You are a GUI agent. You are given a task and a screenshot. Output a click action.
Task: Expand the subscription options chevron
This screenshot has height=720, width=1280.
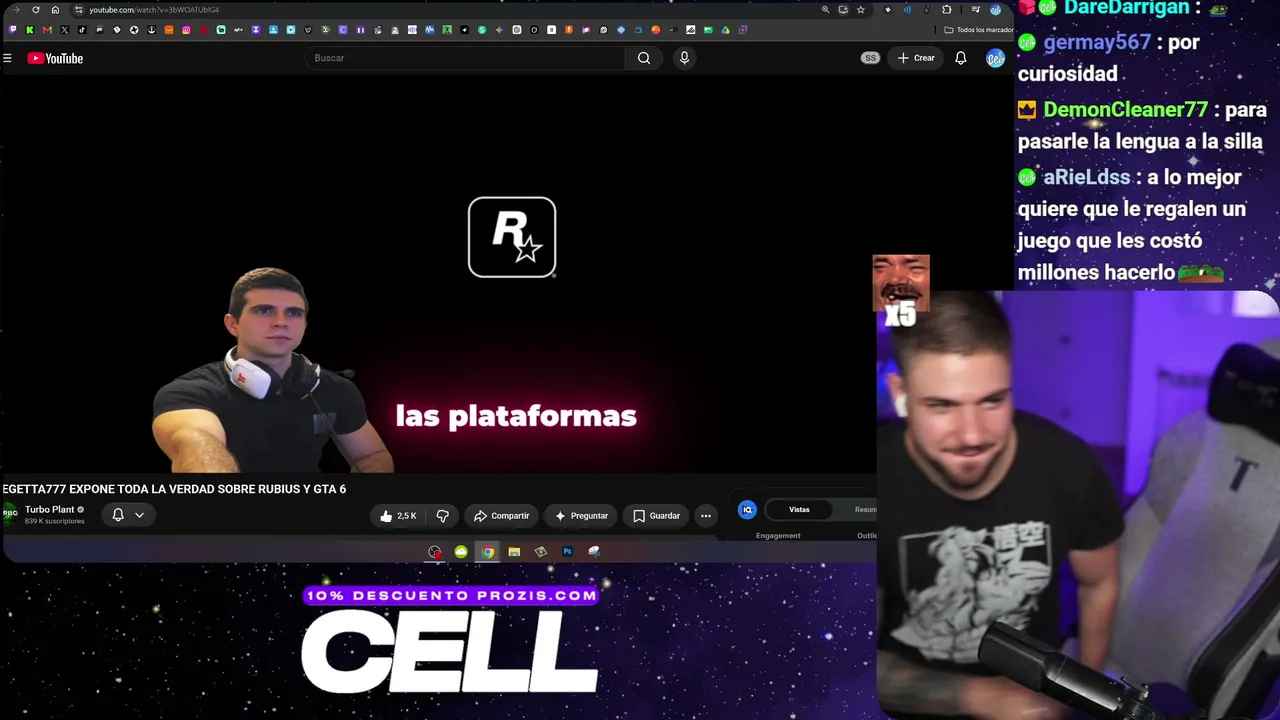[139, 515]
